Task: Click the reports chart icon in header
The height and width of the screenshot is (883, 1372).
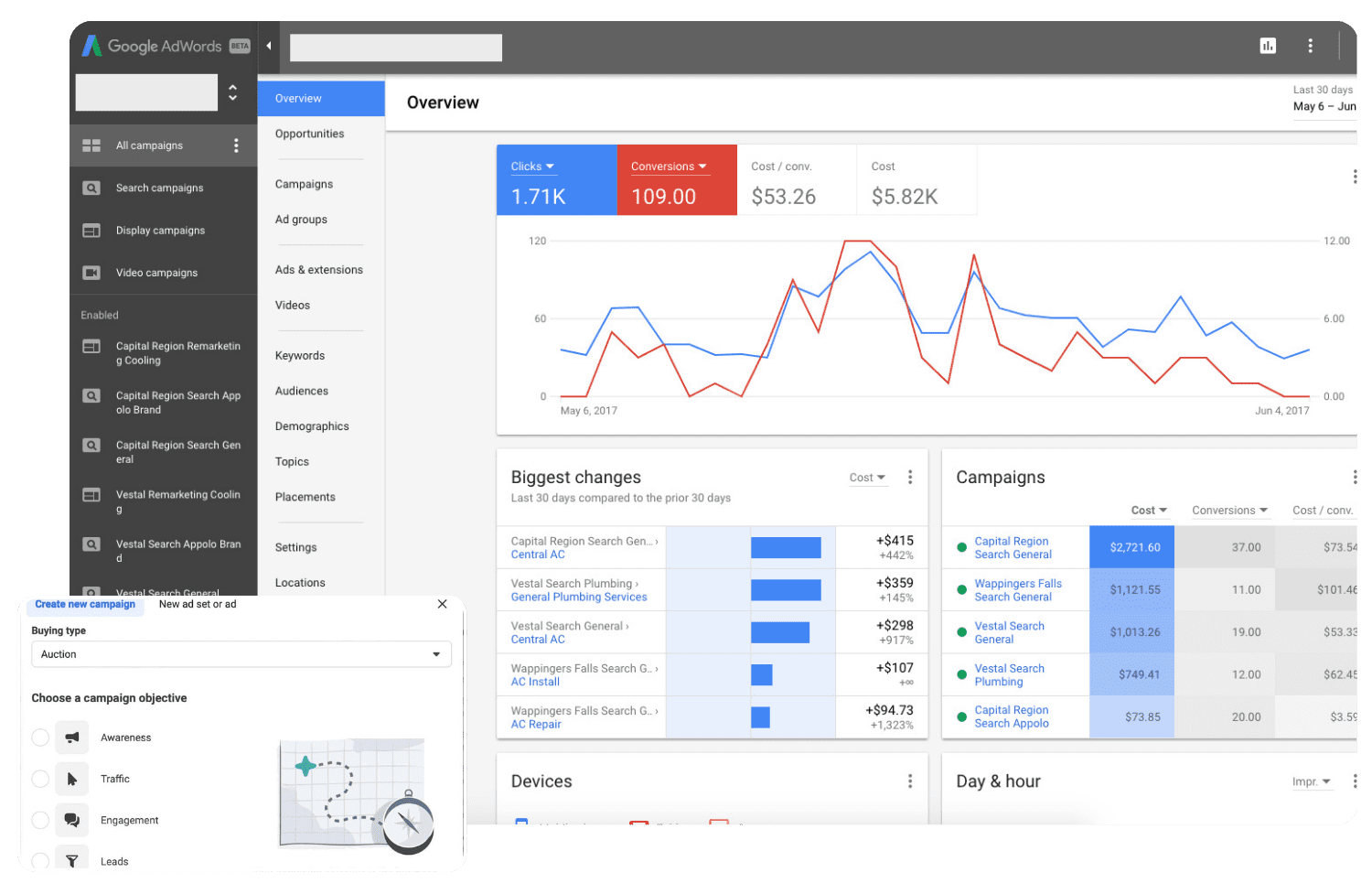Action: tap(1268, 46)
